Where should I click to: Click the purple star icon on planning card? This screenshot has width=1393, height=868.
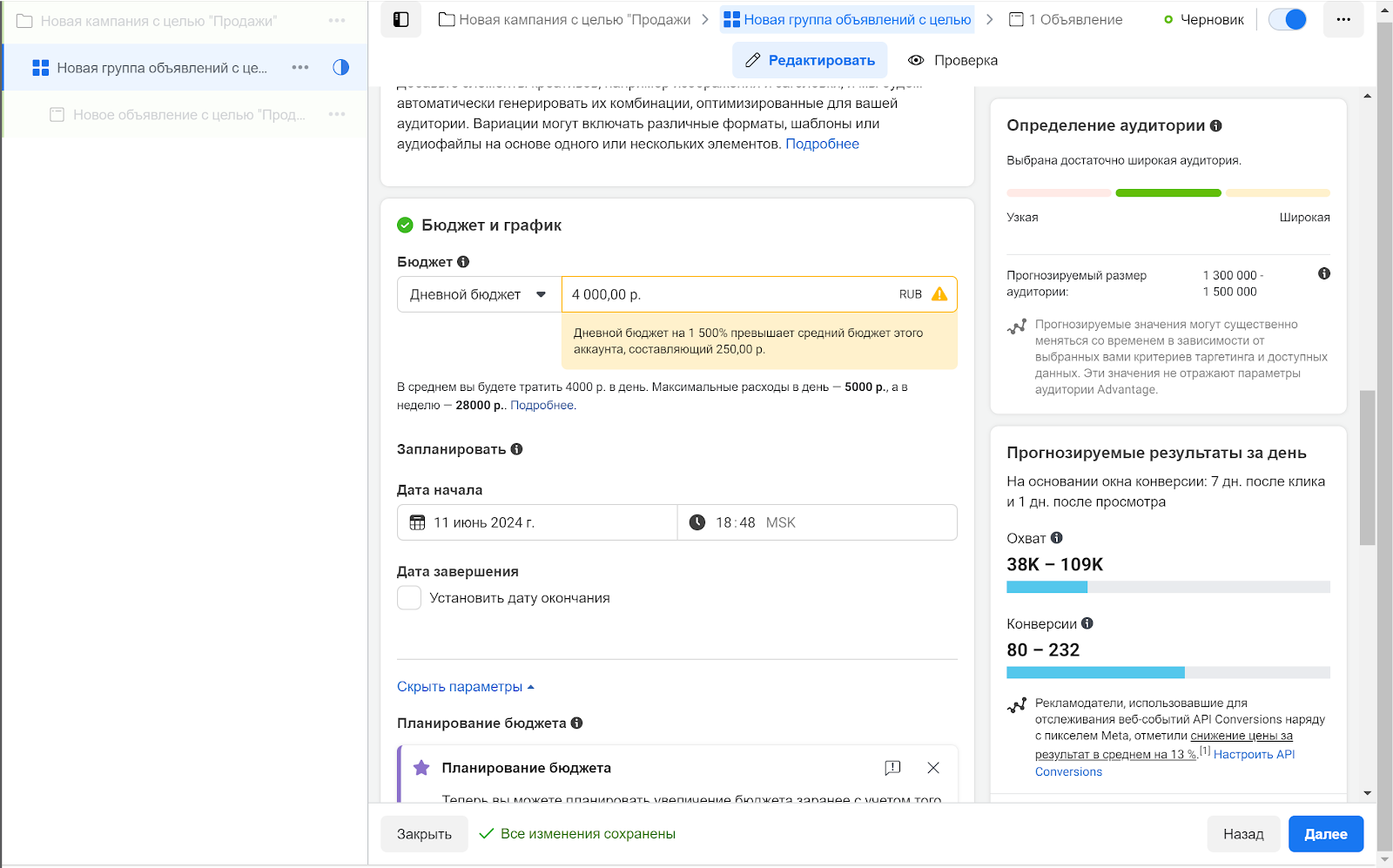[421, 767]
